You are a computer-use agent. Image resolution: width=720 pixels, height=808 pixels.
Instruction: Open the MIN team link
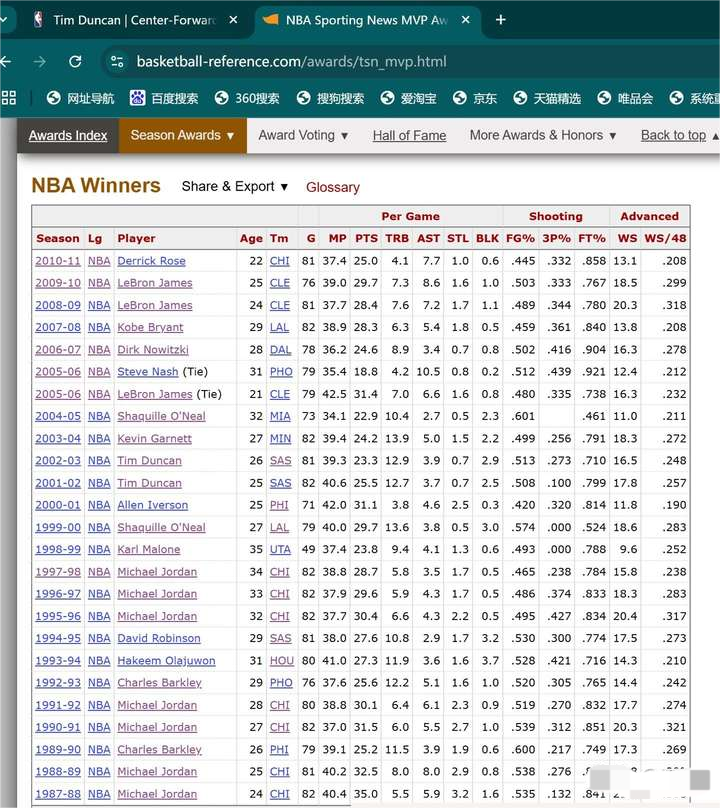[x=280, y=439]
